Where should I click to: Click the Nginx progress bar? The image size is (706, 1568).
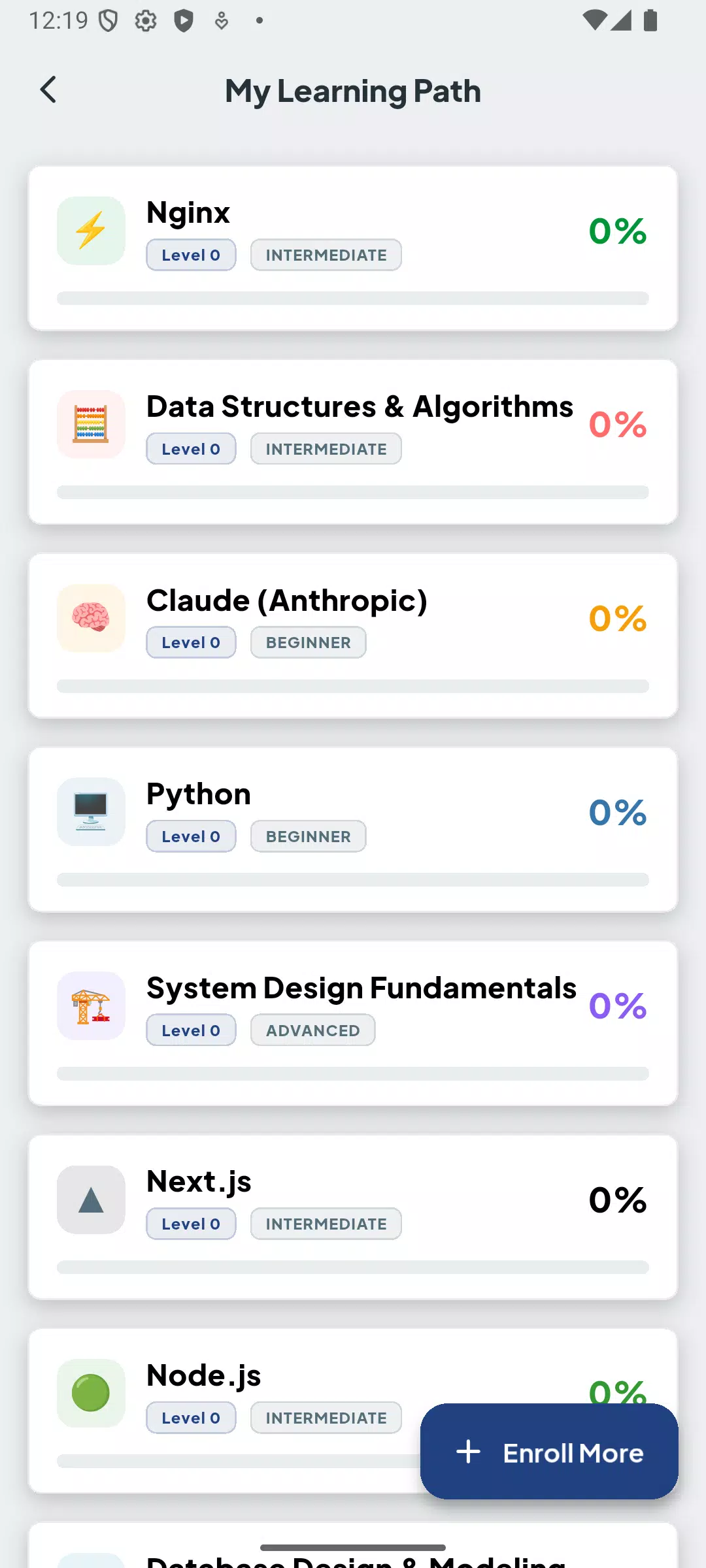(x=353, y=299)
